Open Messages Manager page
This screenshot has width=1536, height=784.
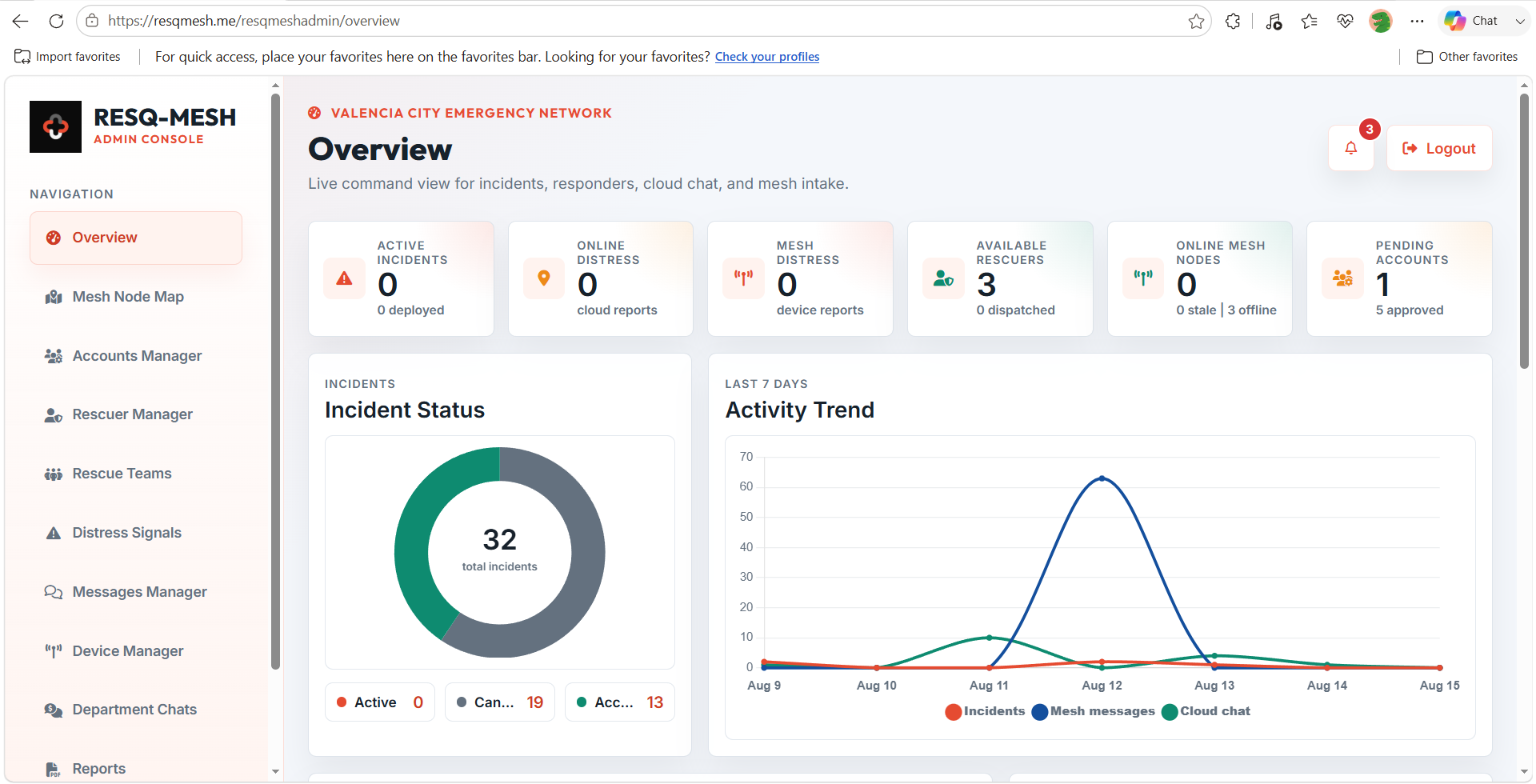(x=136, y=592)
